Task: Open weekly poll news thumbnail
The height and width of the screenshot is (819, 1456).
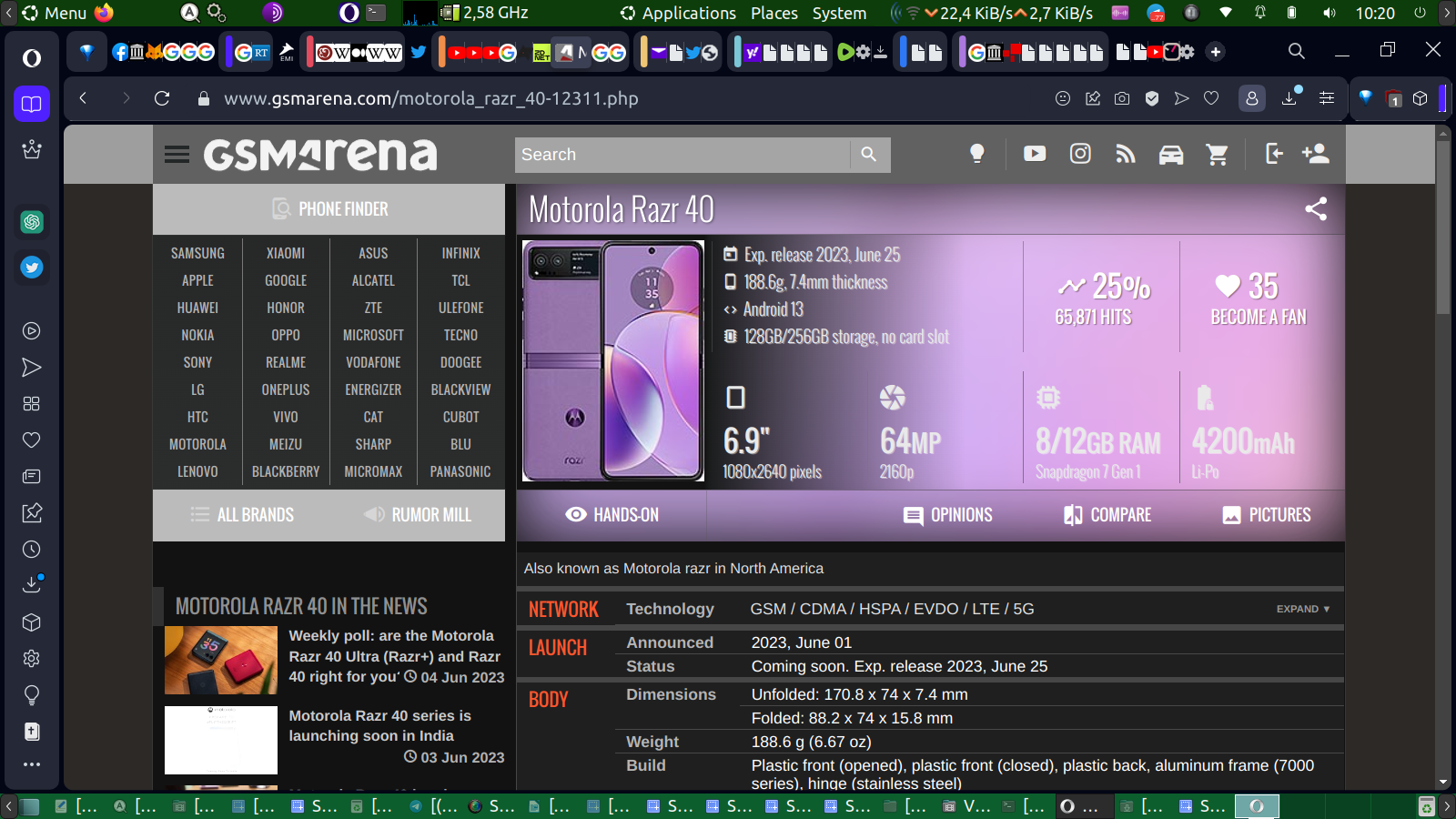Action: (x=221, y=660)
